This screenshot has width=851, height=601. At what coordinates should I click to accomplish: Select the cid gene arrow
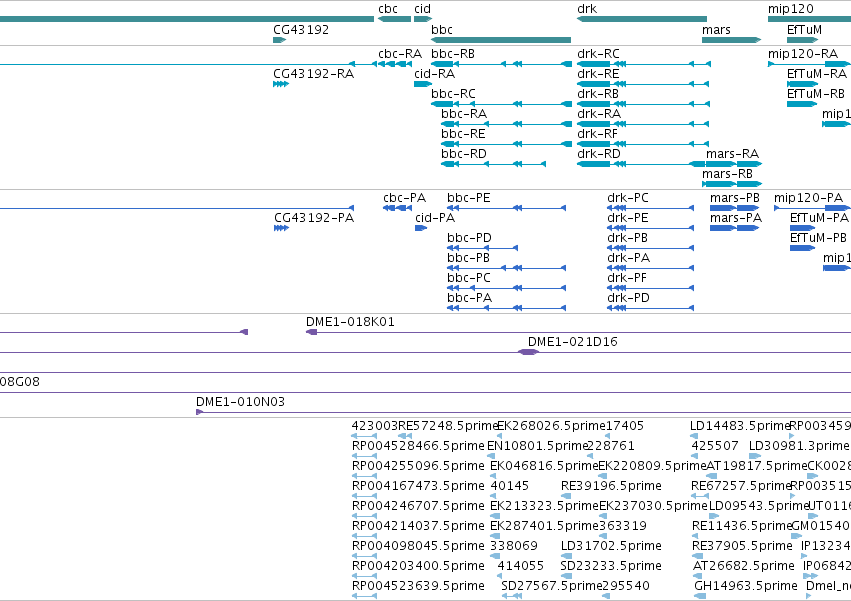[x=423, y=19]
